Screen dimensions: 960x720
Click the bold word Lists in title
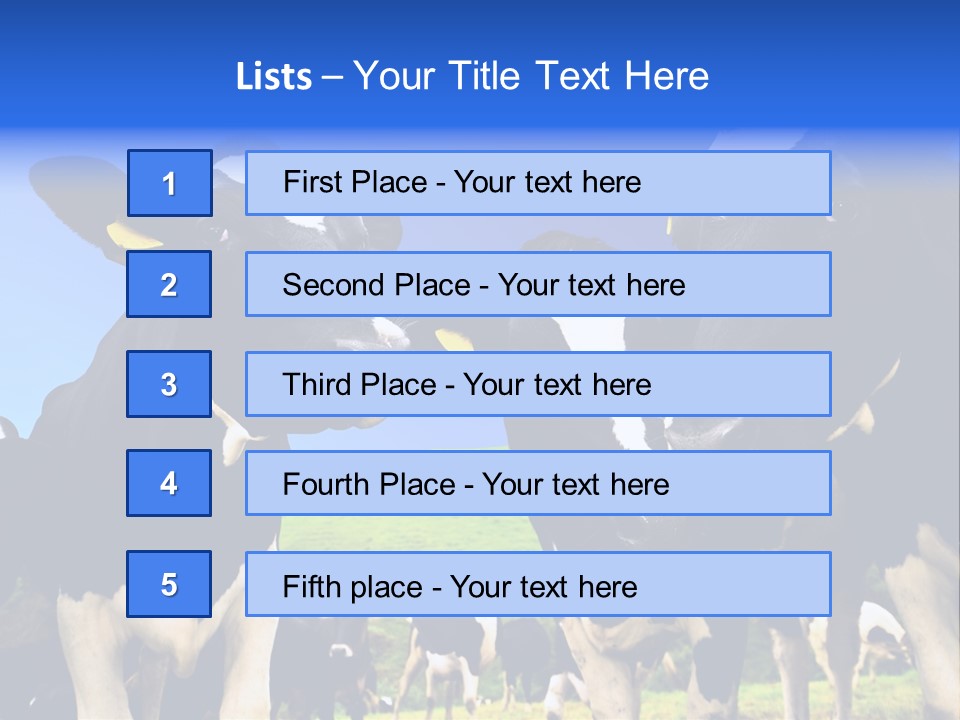[273, 77]
